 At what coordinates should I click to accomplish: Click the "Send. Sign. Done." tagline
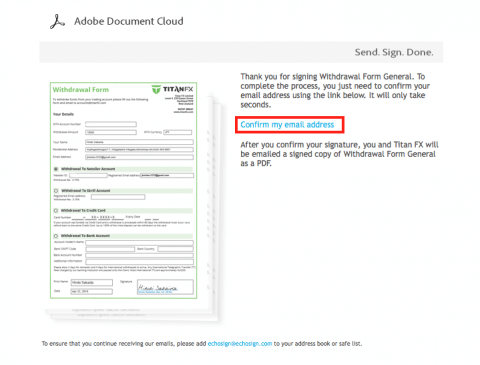(x=394, y=52)
